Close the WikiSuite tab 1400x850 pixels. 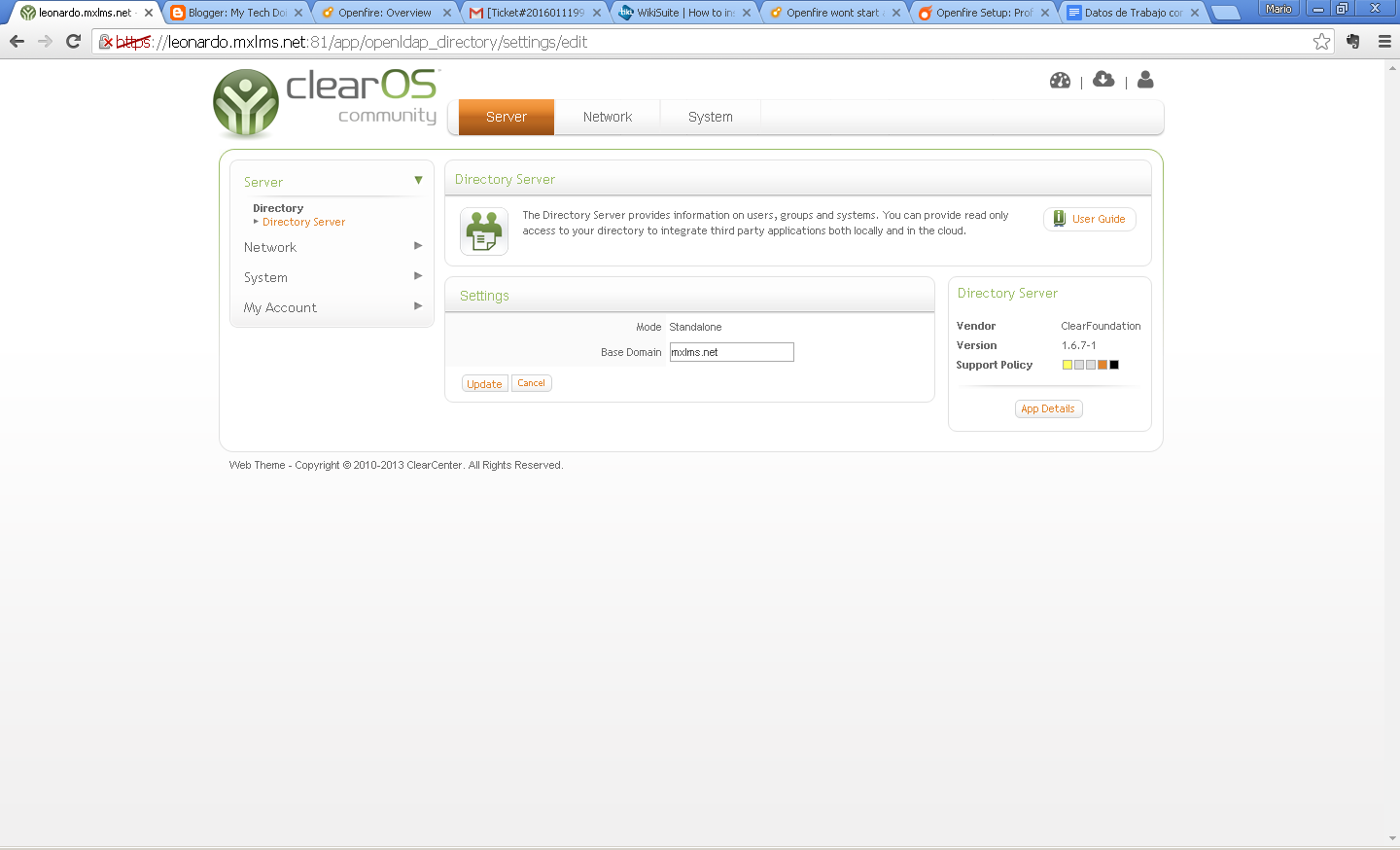tap(747, 13)
